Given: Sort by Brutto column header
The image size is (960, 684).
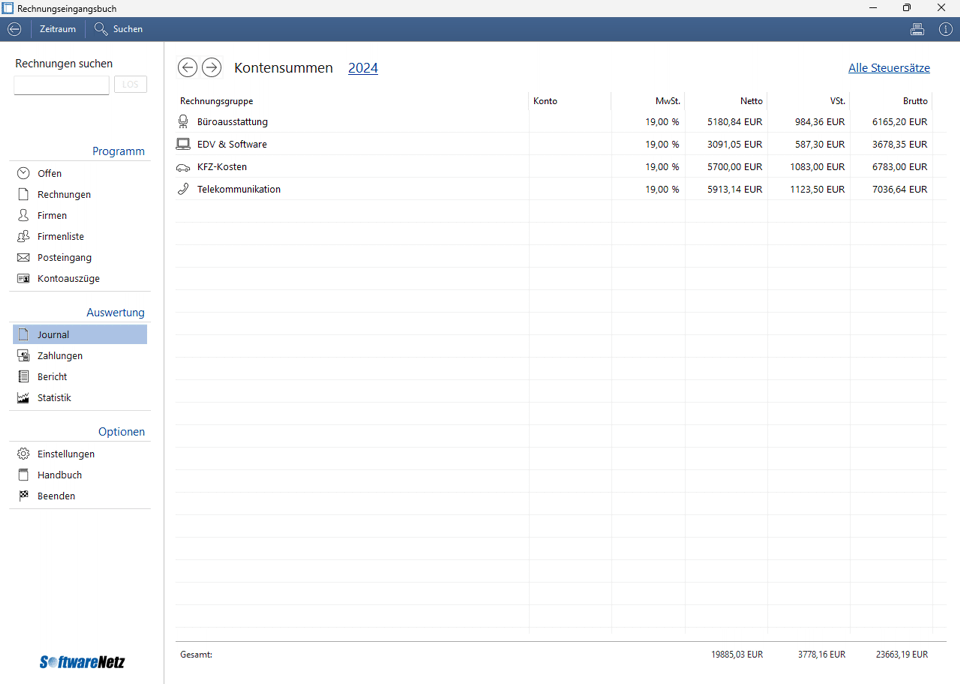Looking at the screenshot, I should [914, 101].
